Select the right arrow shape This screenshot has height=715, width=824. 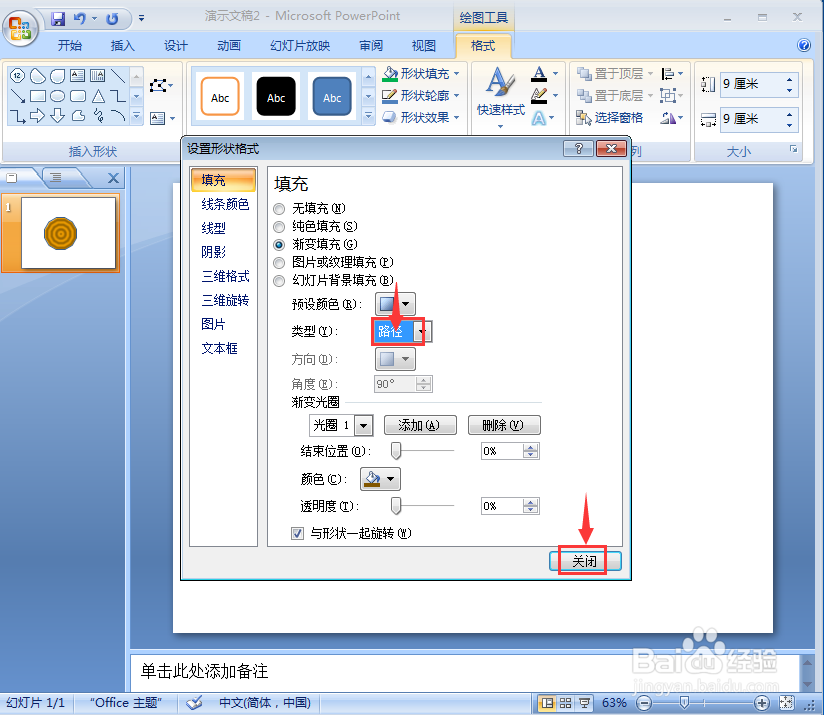(37, 116)
